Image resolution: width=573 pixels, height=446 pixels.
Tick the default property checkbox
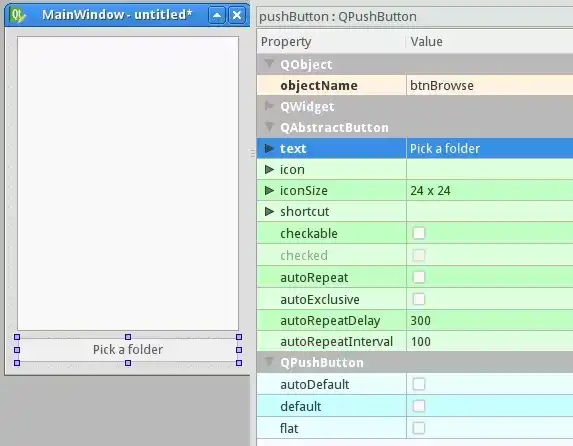(419, 406)
